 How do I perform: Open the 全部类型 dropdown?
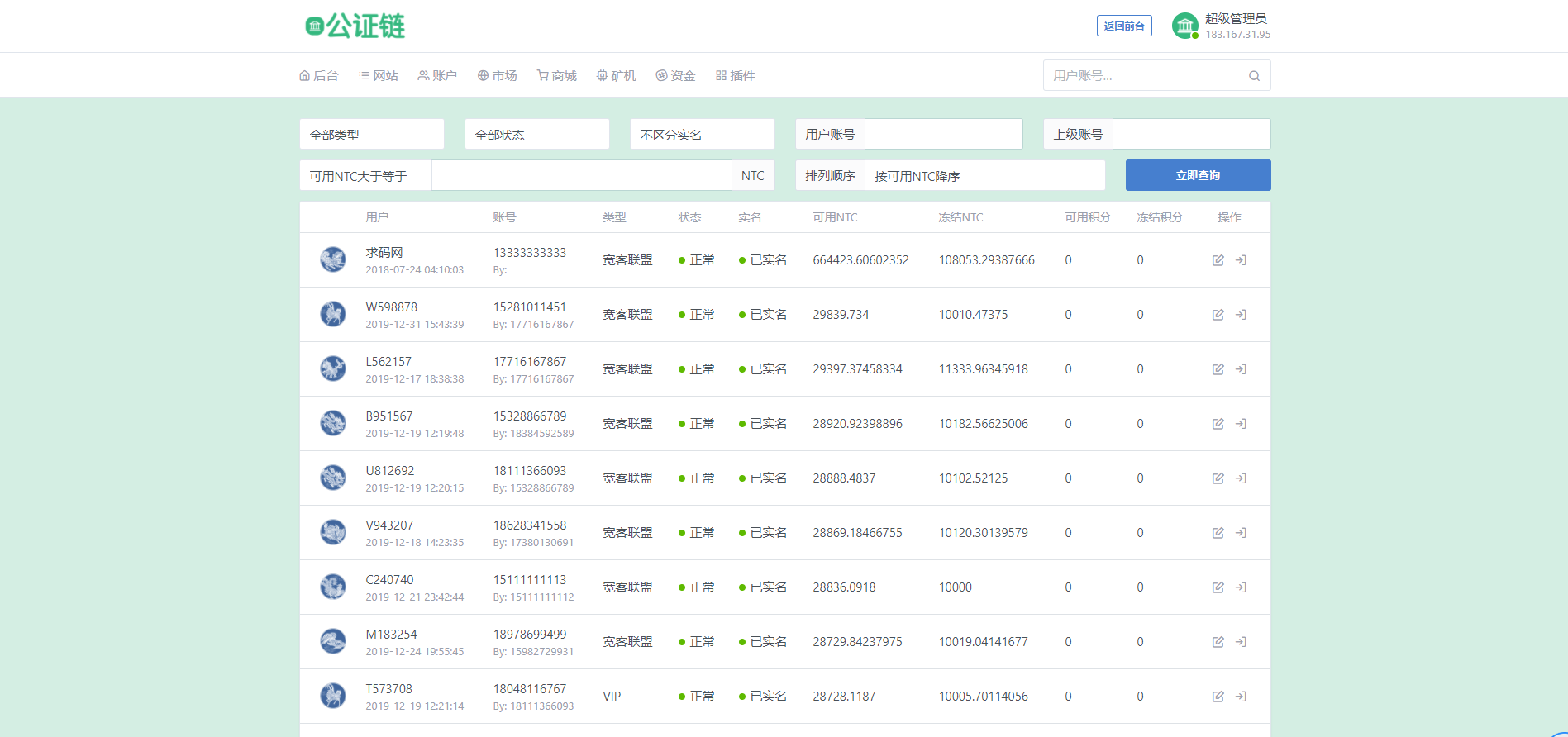372,134
